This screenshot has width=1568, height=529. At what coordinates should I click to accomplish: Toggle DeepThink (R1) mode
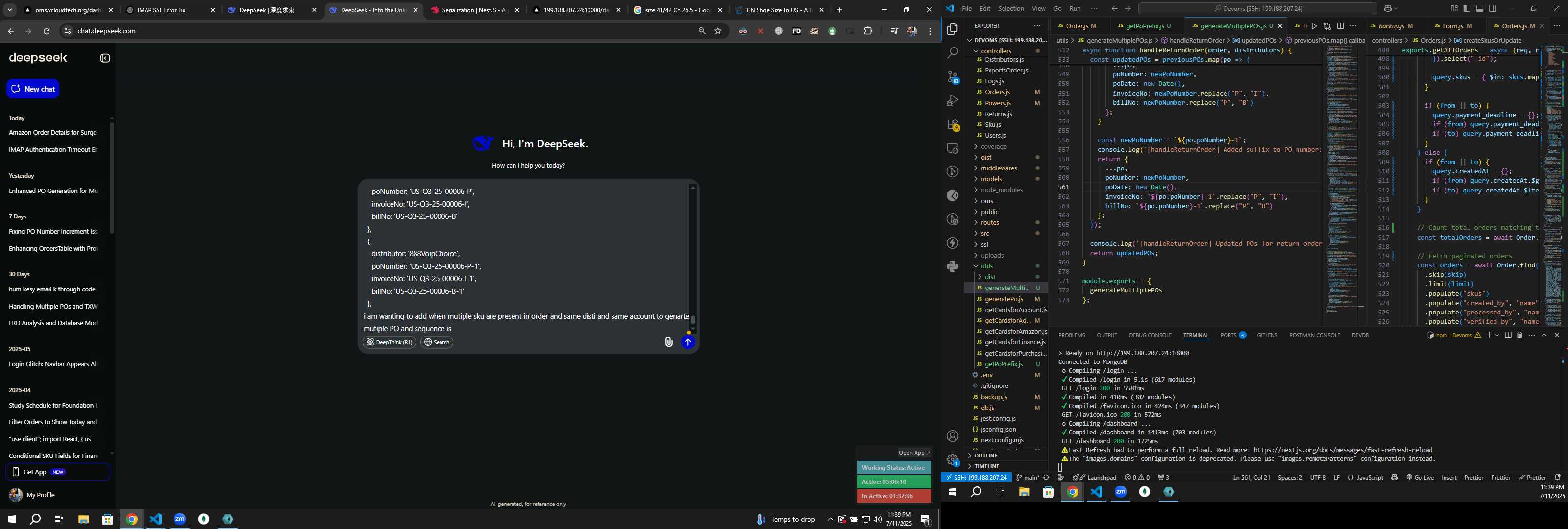(389, 342)
